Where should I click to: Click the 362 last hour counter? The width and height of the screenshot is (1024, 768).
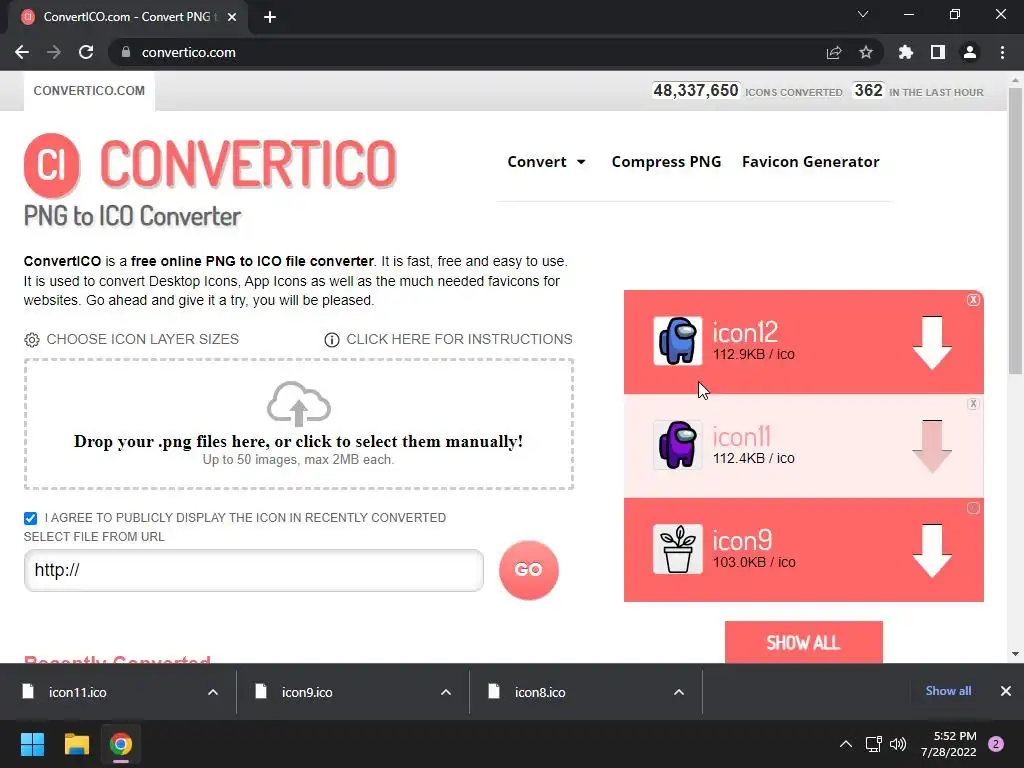[x=869, y=91]
